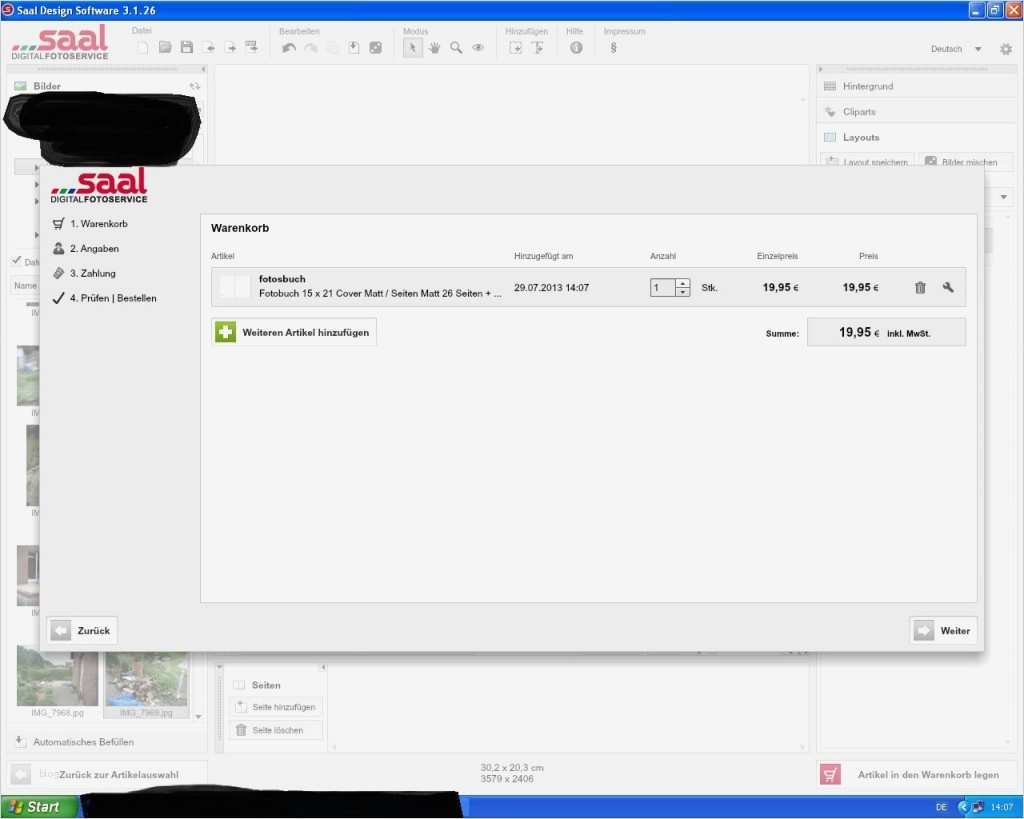Select the pointer tool under Modus

(412, 48)
